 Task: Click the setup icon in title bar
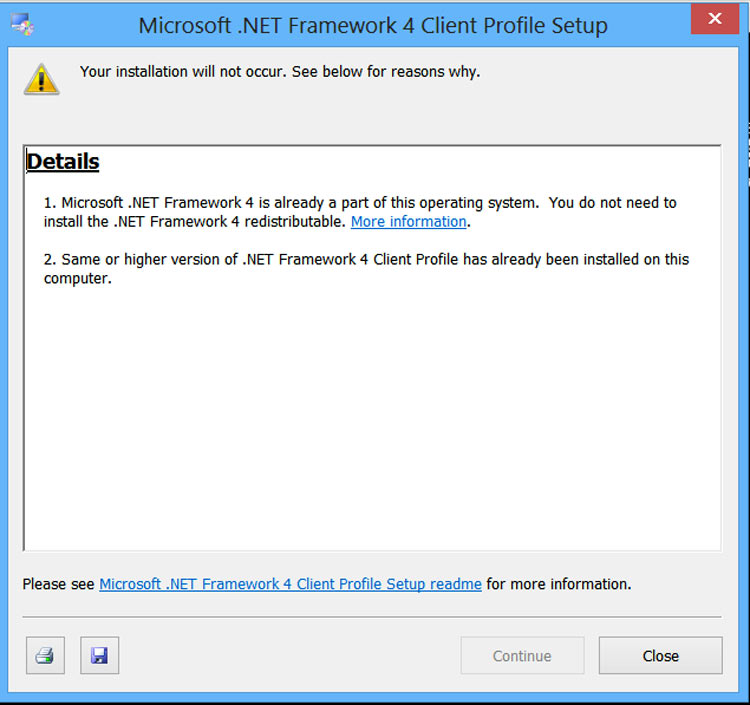pyautogui.click(x=22, y=24)
